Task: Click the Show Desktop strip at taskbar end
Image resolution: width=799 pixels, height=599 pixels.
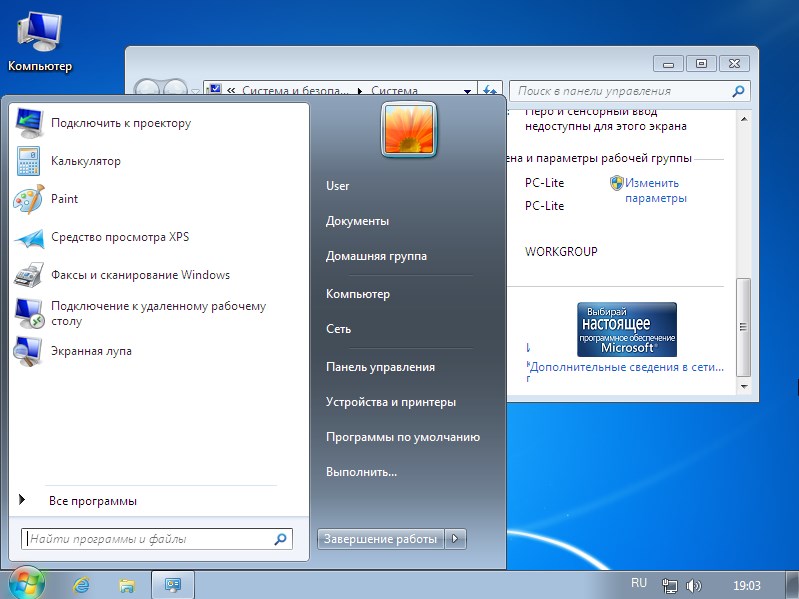Action: tap(792, 585)
